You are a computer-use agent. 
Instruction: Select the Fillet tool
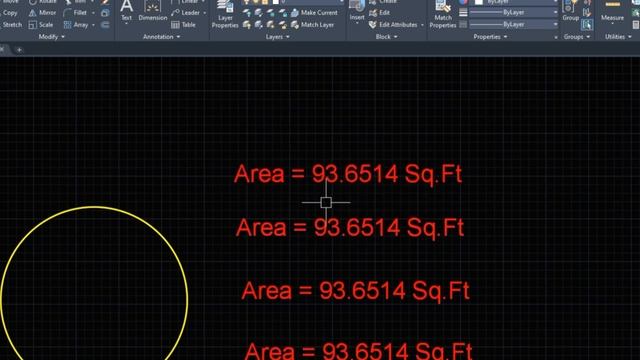pyautogui.click(x=76, y=13)
